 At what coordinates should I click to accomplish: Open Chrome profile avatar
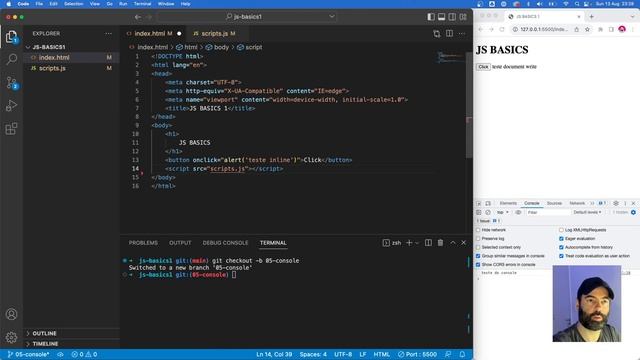(622, 29)
